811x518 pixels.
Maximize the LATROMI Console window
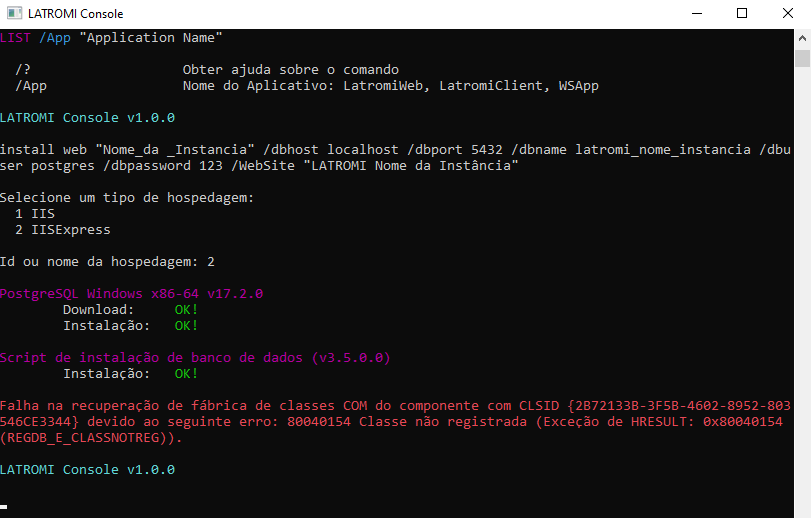[x=742, y=13]
